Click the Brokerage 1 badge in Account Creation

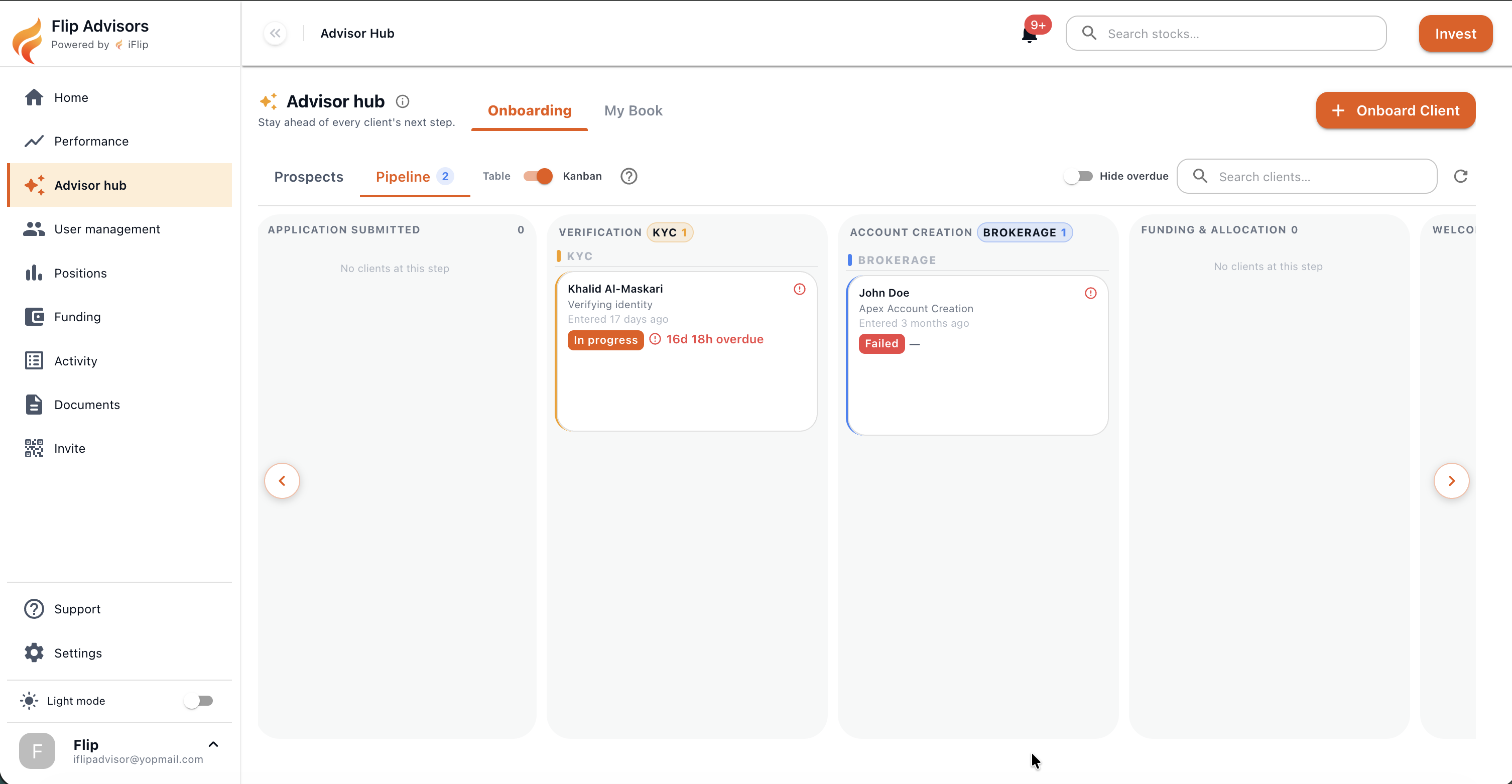pyautogui.click(x=1025, y=232)
